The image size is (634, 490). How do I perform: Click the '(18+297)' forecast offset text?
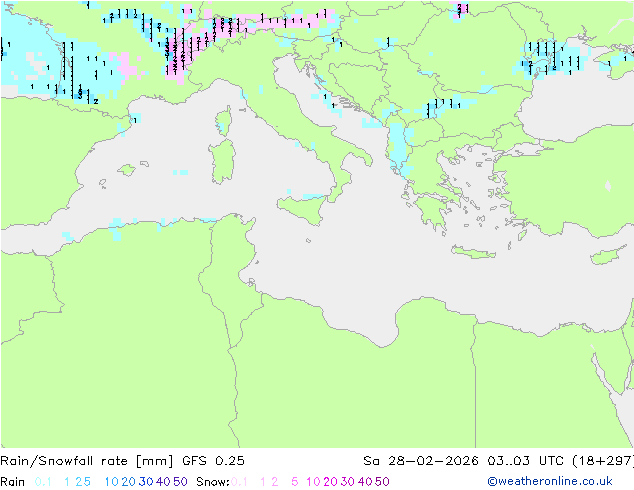coord(603,461)
